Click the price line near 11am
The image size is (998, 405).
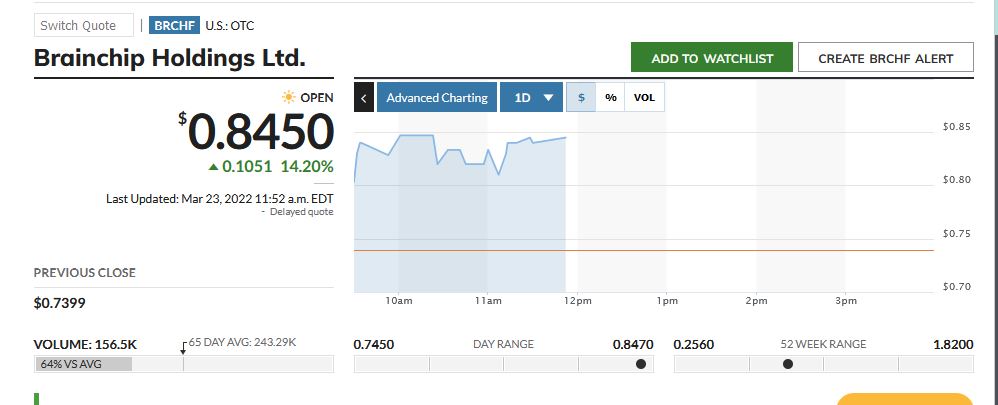point(486,157)
